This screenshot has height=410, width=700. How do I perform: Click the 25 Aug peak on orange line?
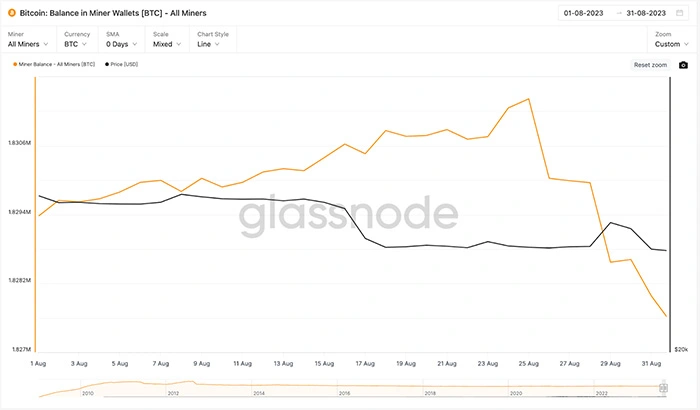pos(529,99)
